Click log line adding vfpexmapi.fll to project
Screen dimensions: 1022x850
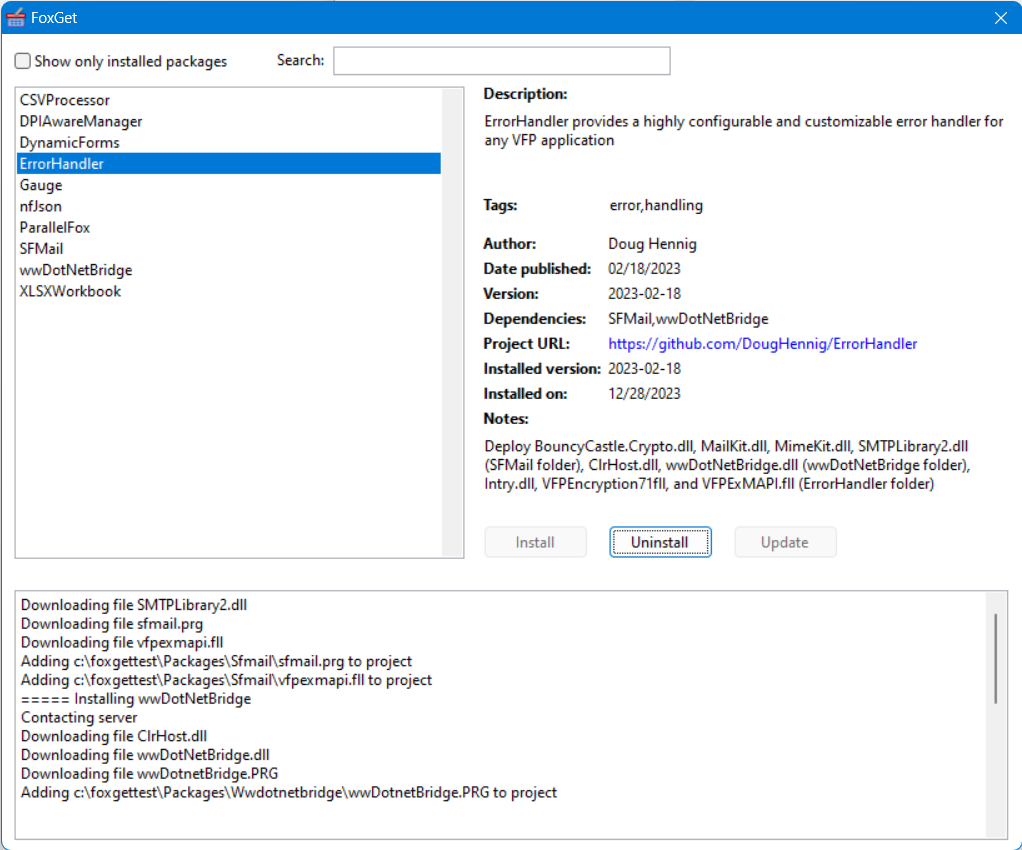tap(226, 680)
